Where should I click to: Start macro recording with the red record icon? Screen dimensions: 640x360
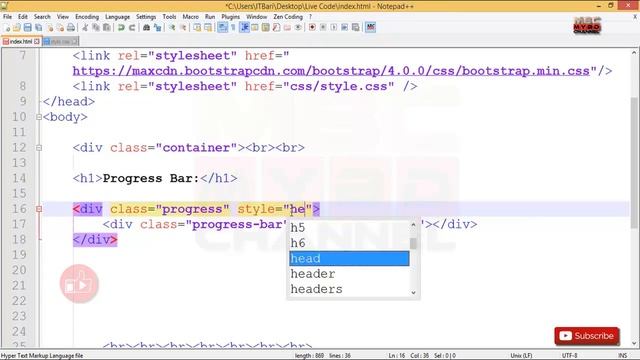click(x=312, y=27)
